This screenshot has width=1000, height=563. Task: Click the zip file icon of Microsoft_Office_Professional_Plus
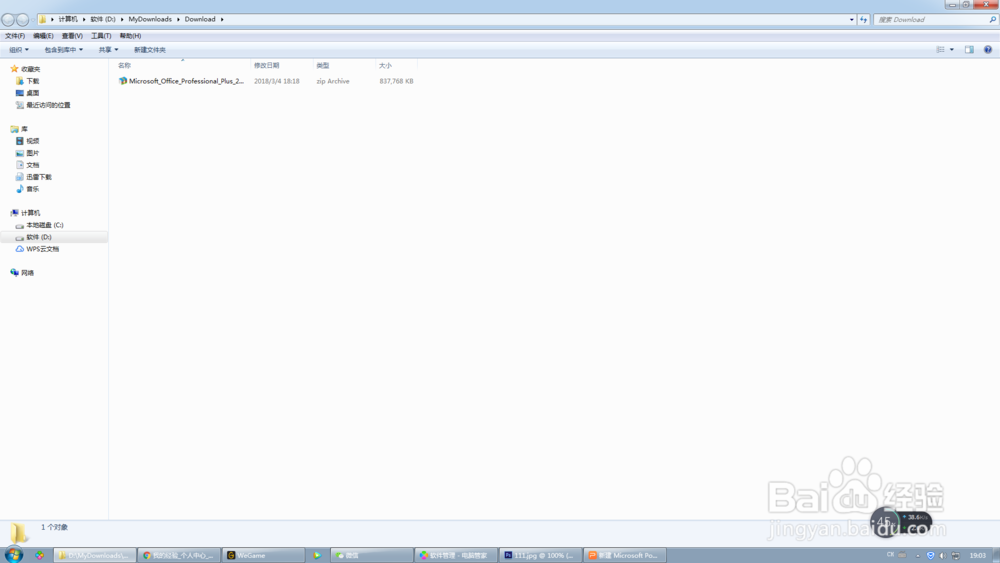(122, 81)
